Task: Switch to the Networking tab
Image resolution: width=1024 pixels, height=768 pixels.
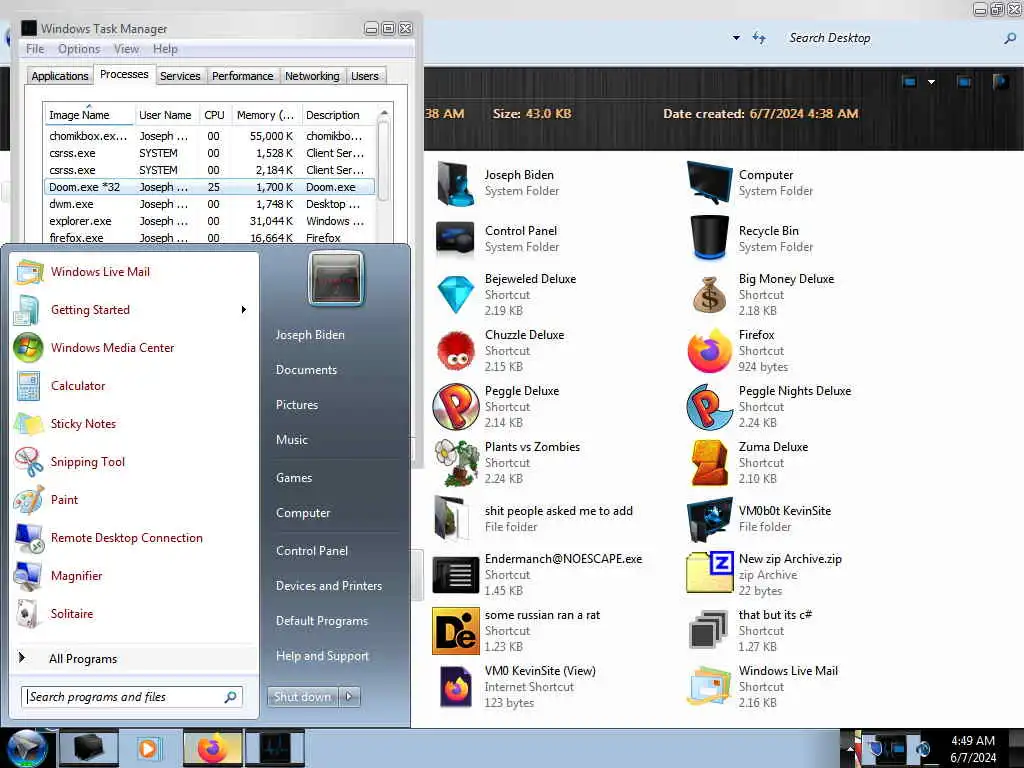Action: pos(312,76)
